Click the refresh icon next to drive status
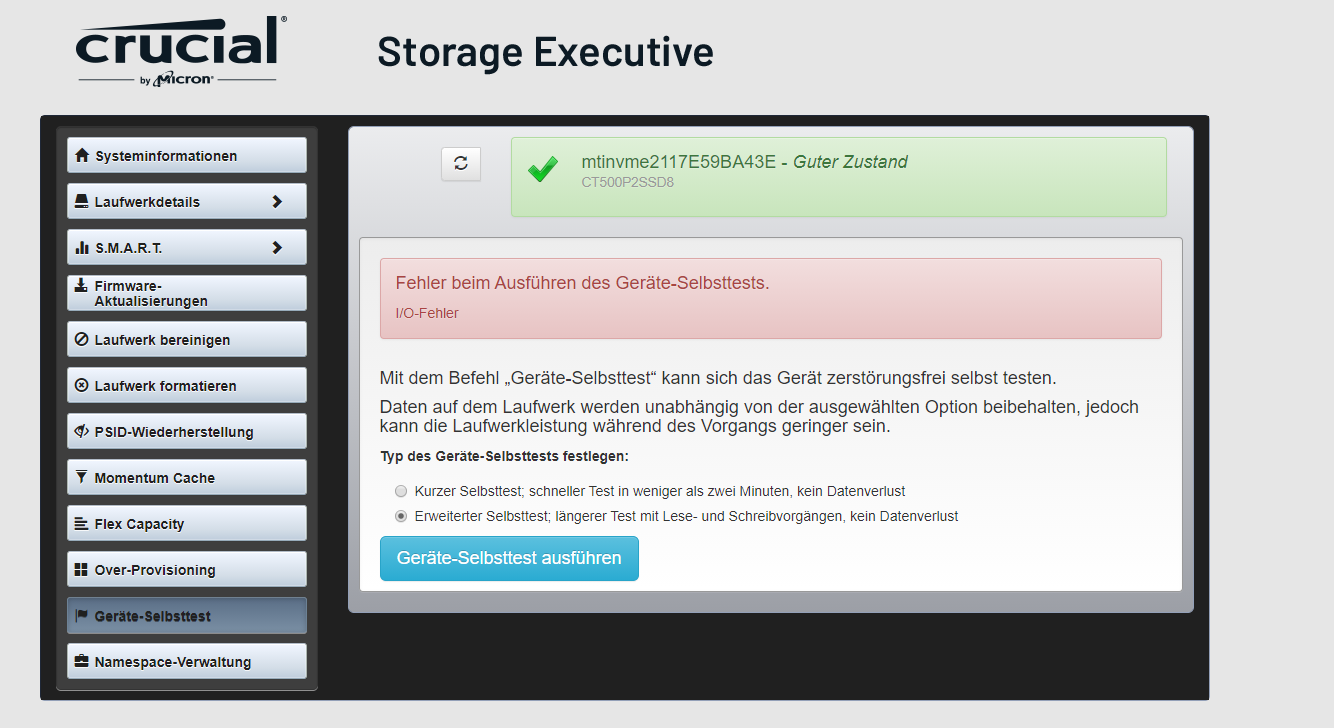The height and width of the screenshot is (728, 1334). (461, 164)
